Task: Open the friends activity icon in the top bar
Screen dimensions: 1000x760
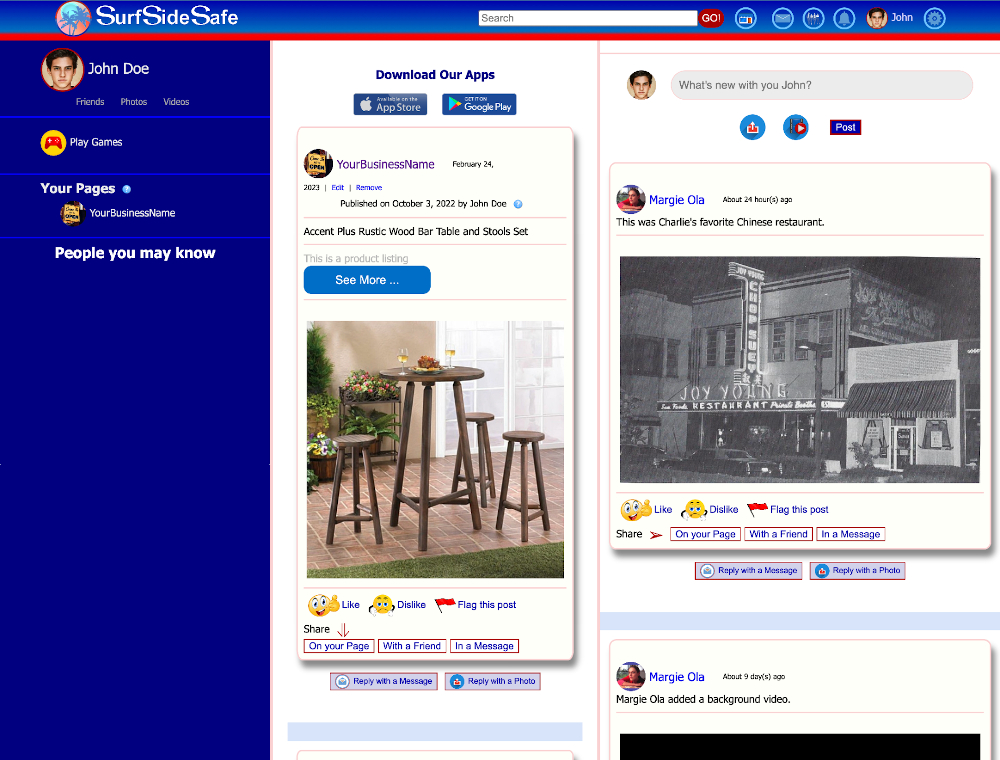Action: pos(813,18)
